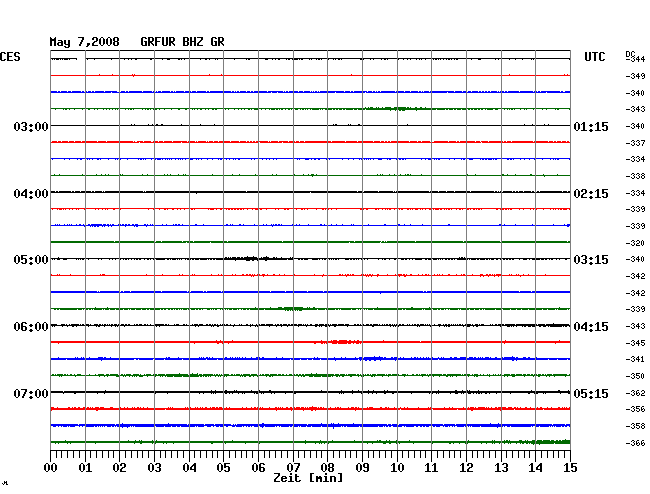650x494 pixels.
Task: Click the DC offset value "-350"
Action: coord(635,376)
